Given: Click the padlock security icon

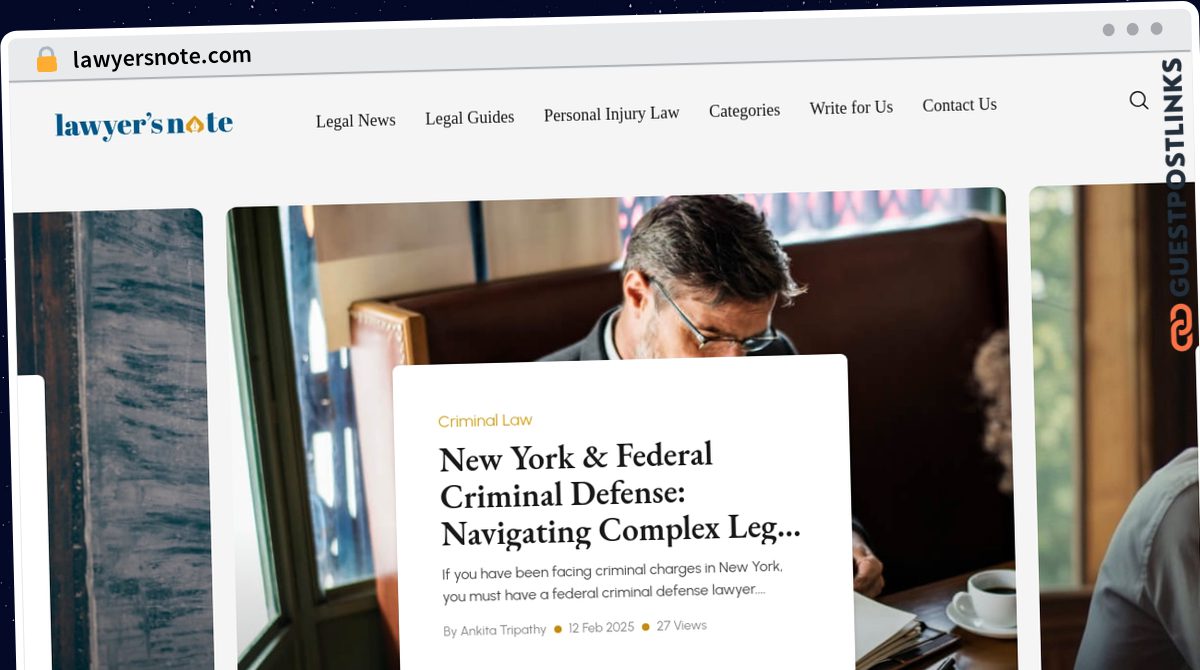Looking at the screenshot, I should click(x=46, y=59).
